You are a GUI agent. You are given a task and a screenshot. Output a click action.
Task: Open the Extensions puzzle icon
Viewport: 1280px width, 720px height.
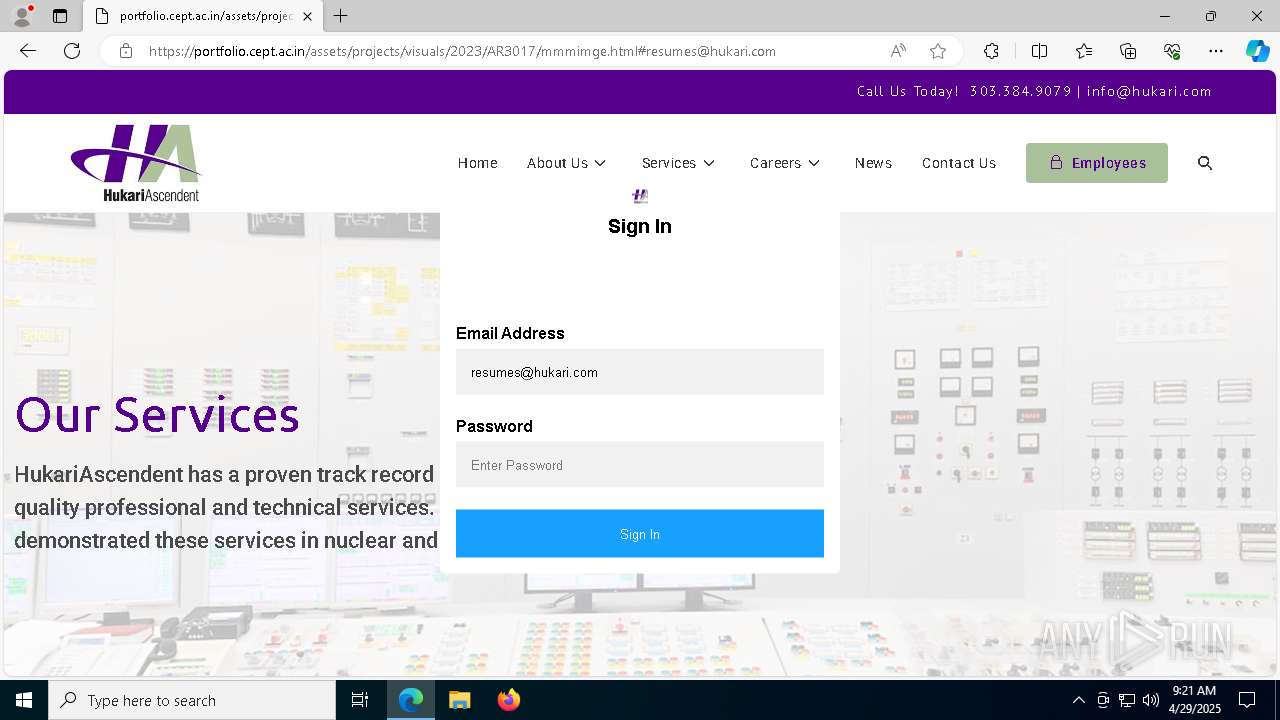click(x=991, y=51)
